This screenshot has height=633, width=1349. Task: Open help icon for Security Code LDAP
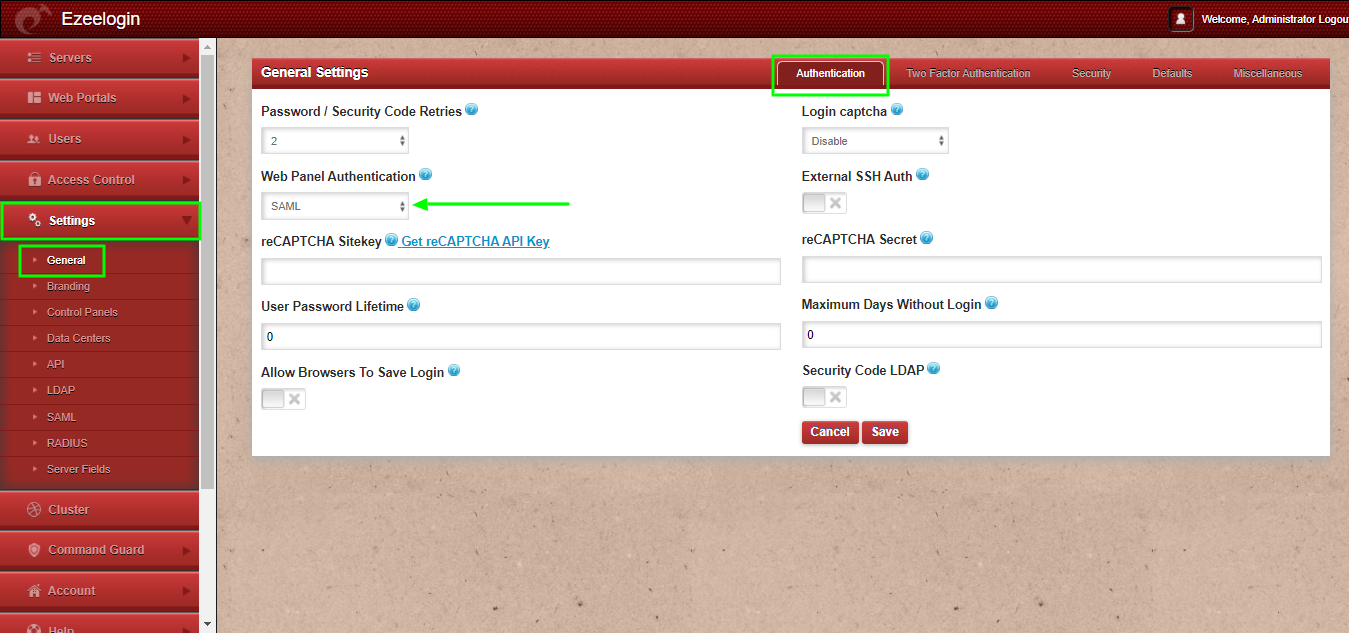(934, 369)
